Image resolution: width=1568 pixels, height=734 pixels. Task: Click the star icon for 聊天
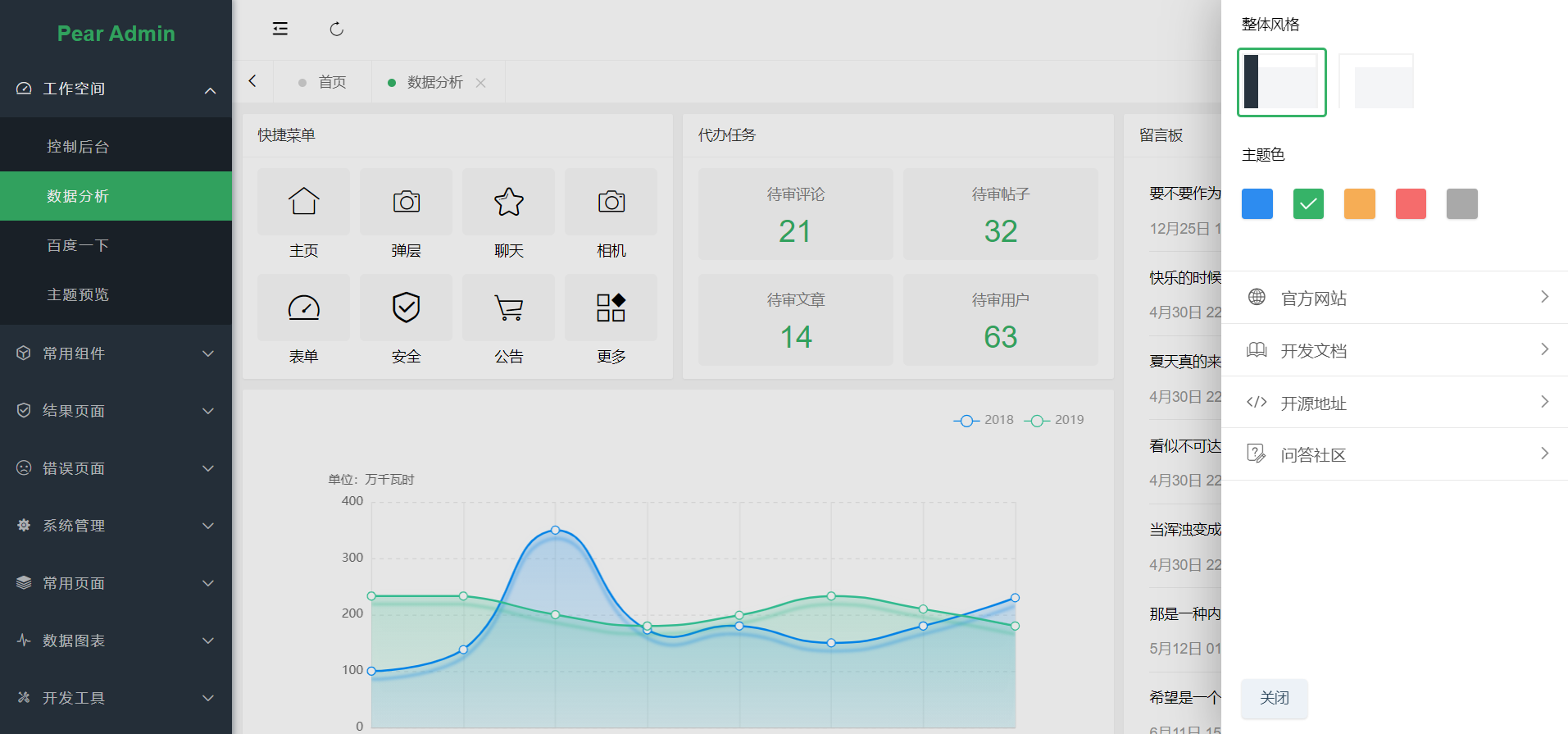click(508, 202)
